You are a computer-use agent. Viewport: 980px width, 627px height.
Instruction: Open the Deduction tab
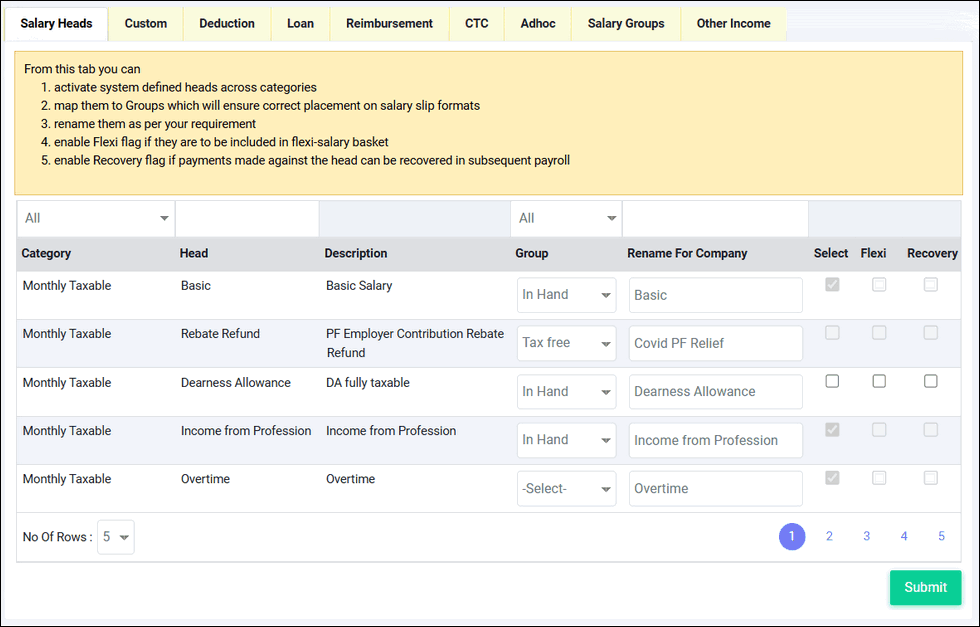(x=227, y=24)
